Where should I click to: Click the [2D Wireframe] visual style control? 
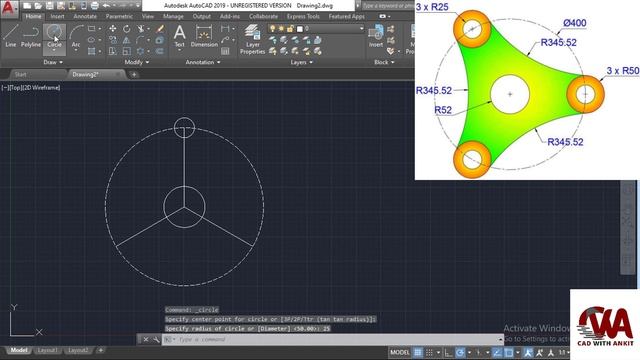click(x=42, y=87)
